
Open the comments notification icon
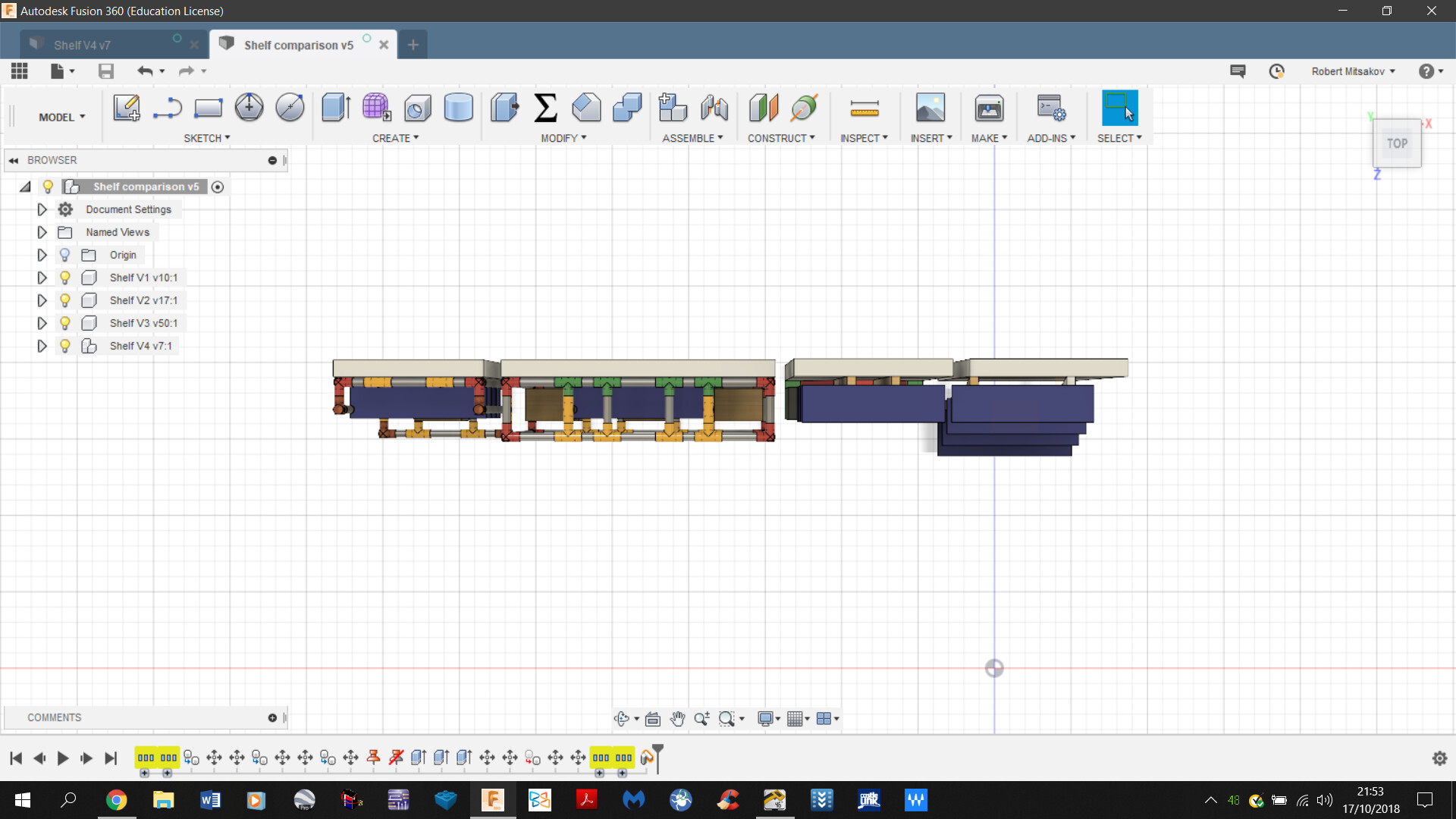click(1238, 71)
